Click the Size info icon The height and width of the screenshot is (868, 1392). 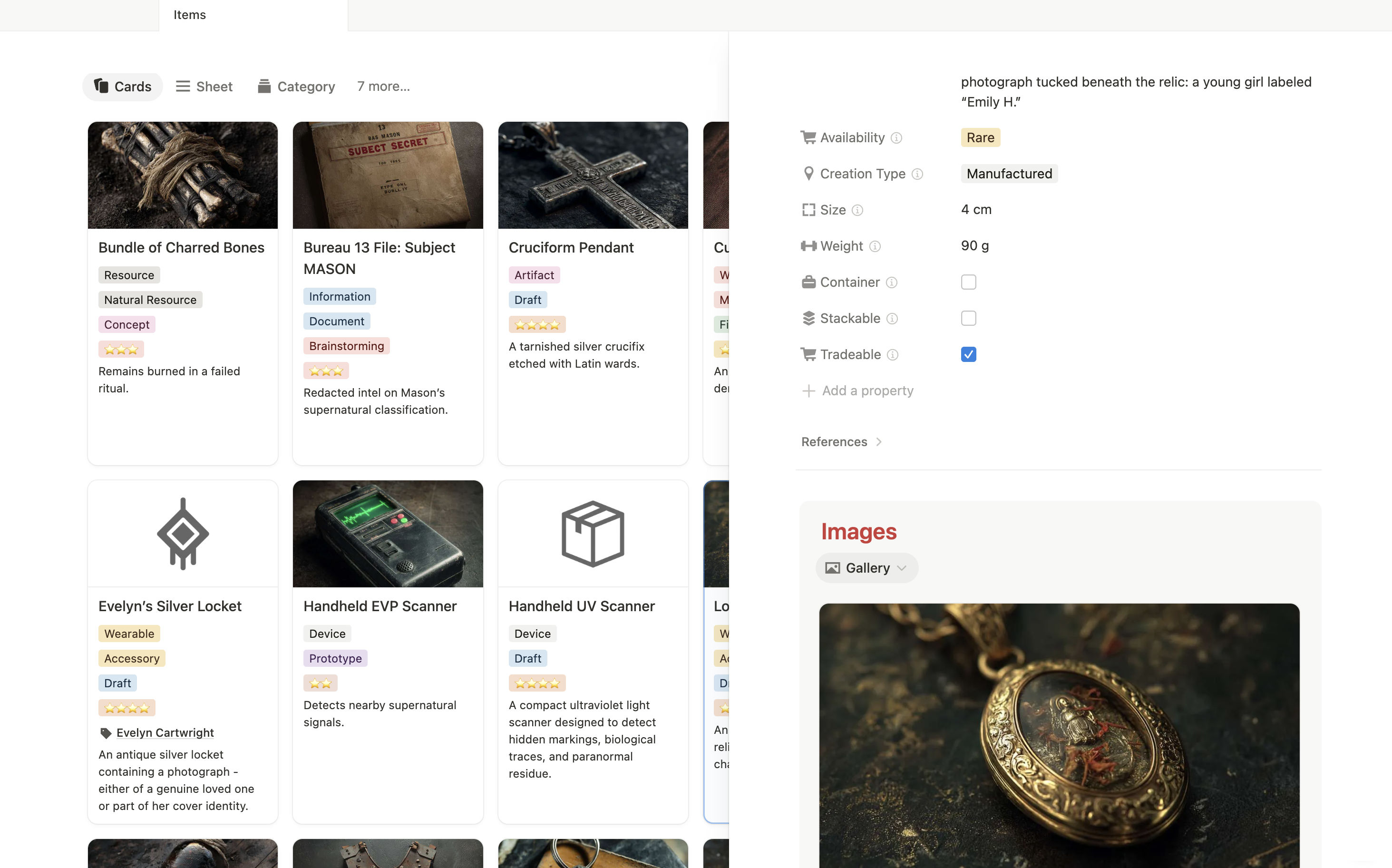(x=857, y=210)
